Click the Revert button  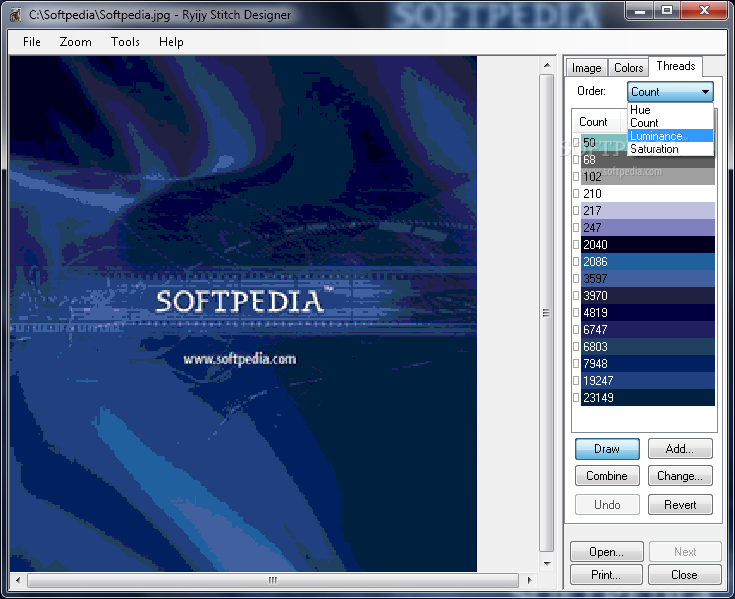click(x=680, y=505)
